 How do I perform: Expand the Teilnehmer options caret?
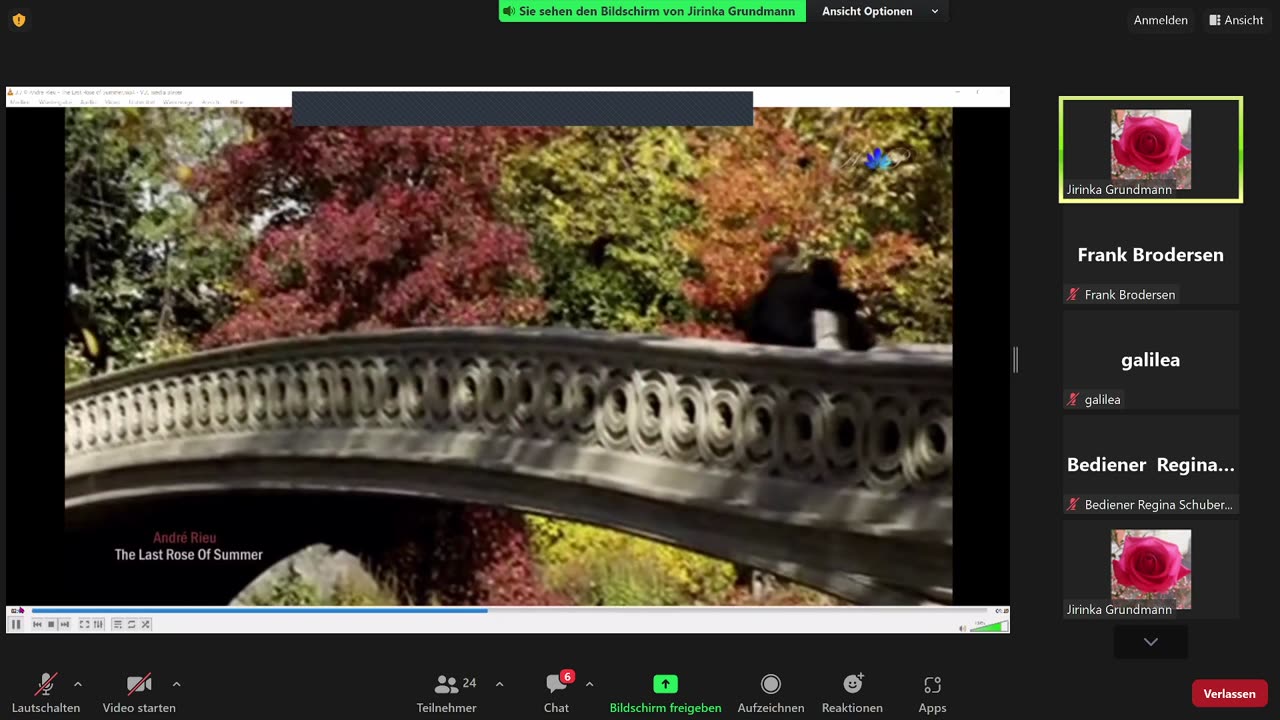coord(499,684)
